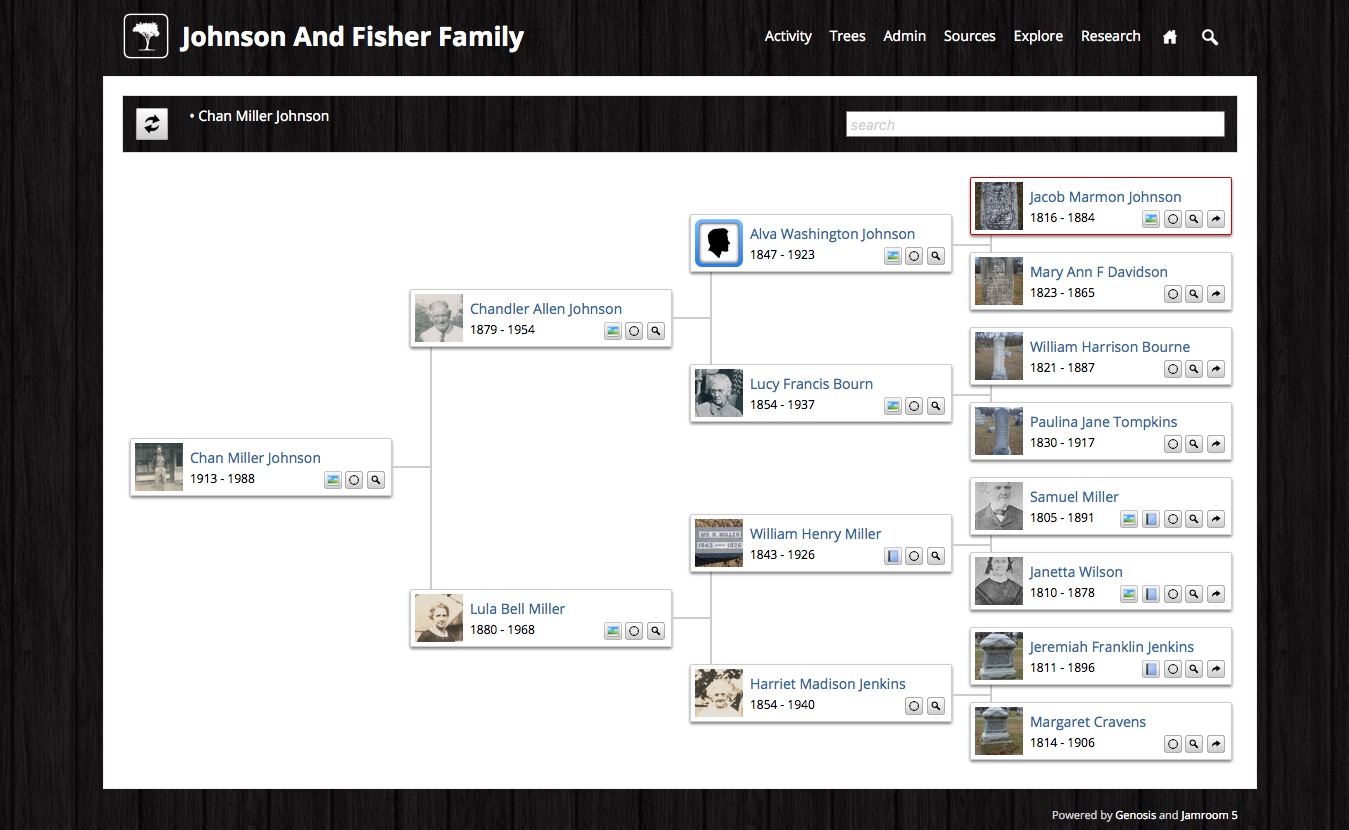Click circle icon on William Harrison Bourne card

pyautogui.click(x=1173, y=369)
